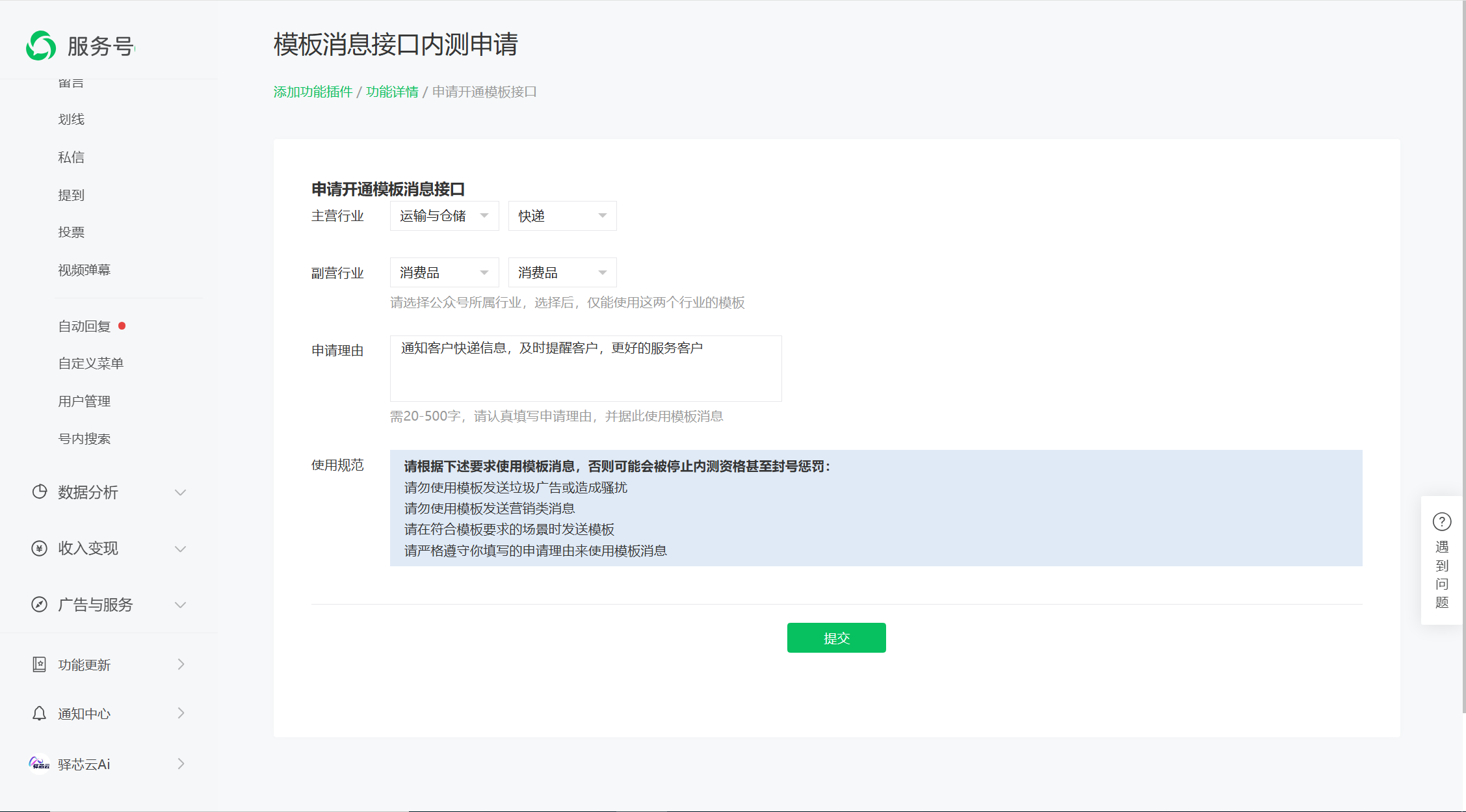Click the green WeChat service account logo

pyautogui.click(x=41, y=46)
